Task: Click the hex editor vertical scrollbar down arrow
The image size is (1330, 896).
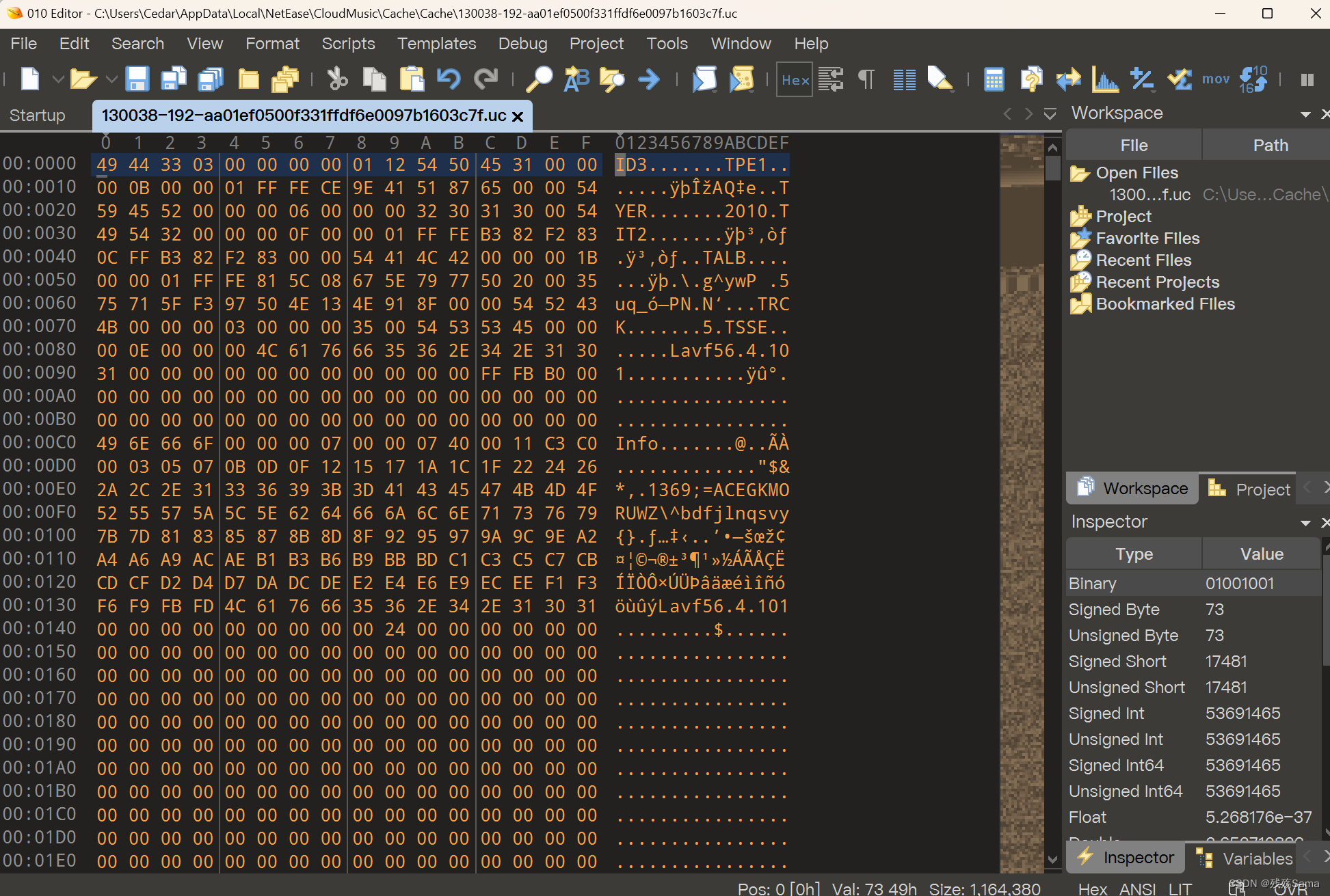Action: point(1052,859)
